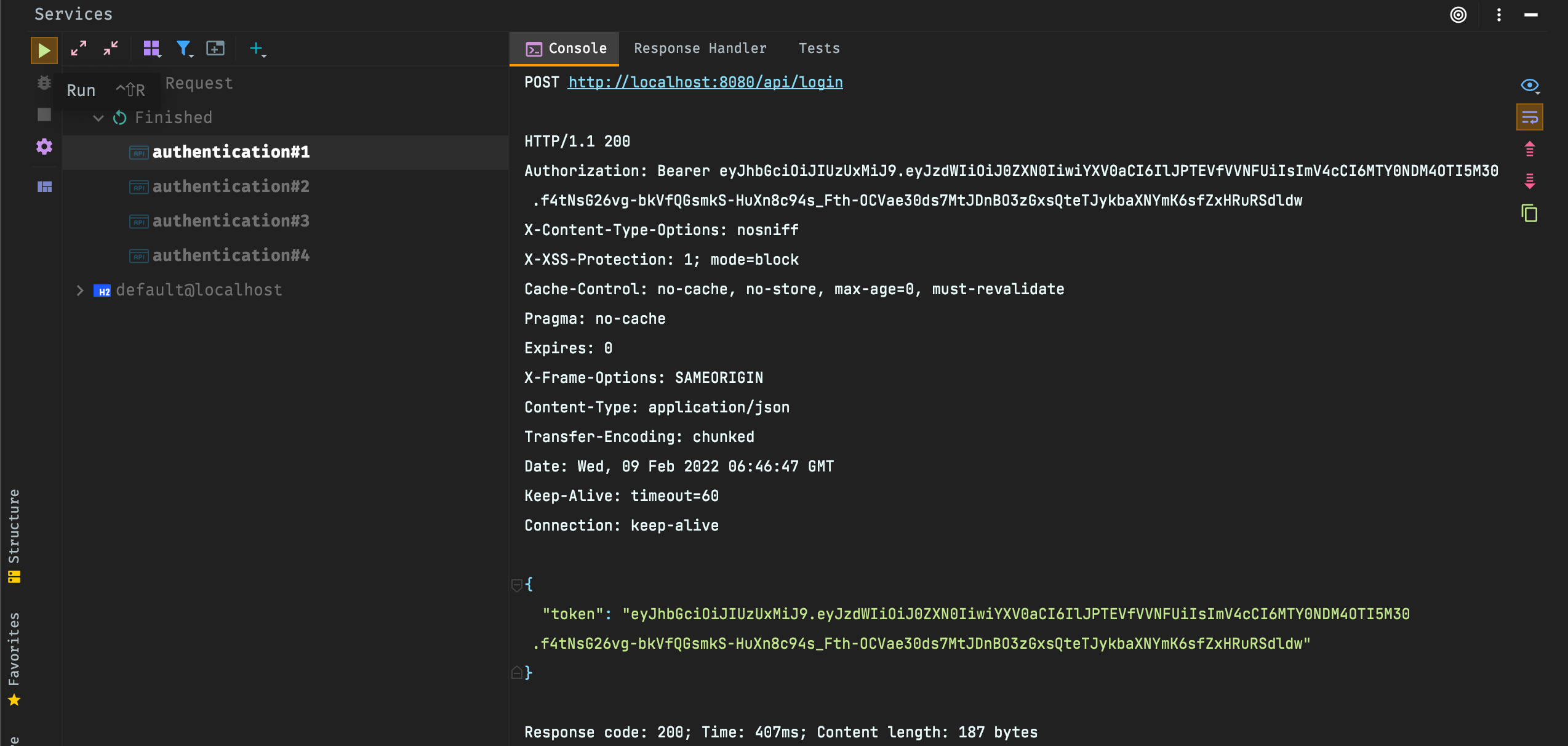Toggle the layout icon in left toolbar
The image size is (1568, 746).
coord(44,186)
